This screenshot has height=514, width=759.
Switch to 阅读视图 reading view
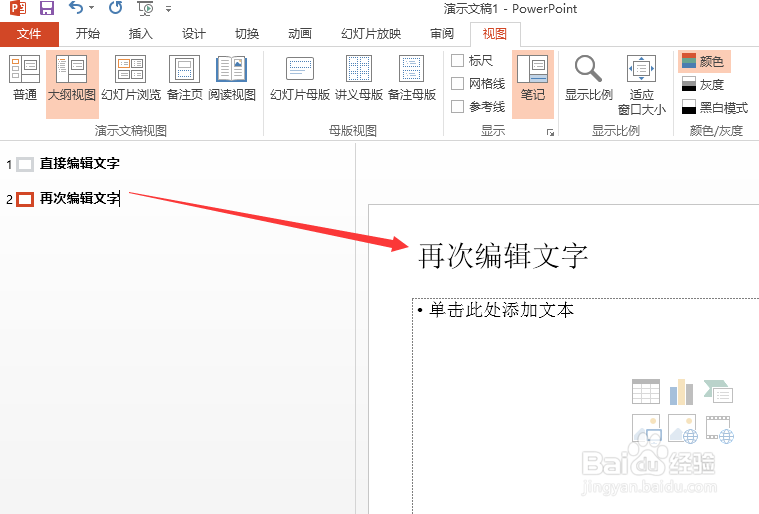232,78
